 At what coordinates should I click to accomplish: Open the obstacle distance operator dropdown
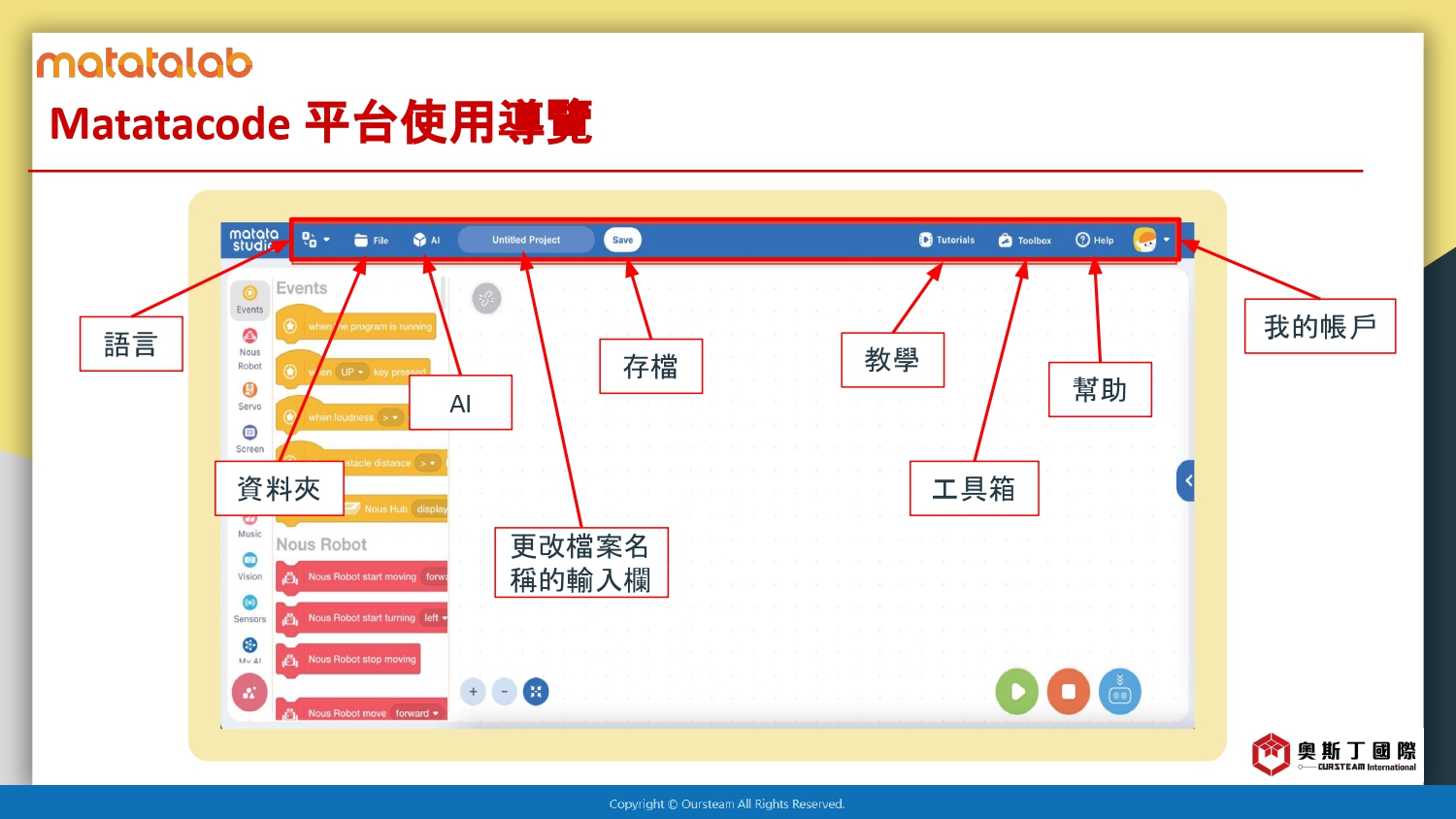428,463
